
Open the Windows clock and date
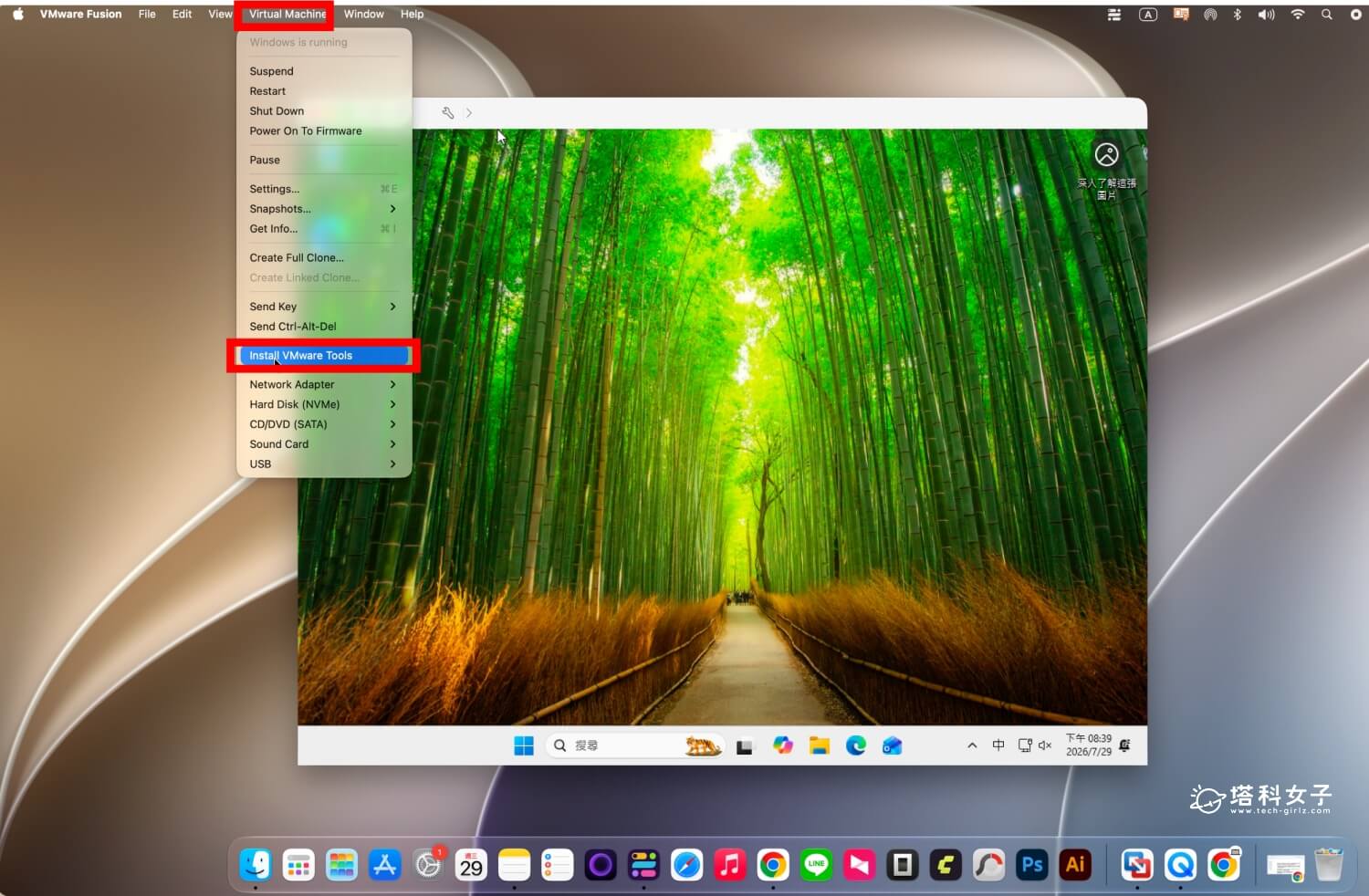(1089, 745)
